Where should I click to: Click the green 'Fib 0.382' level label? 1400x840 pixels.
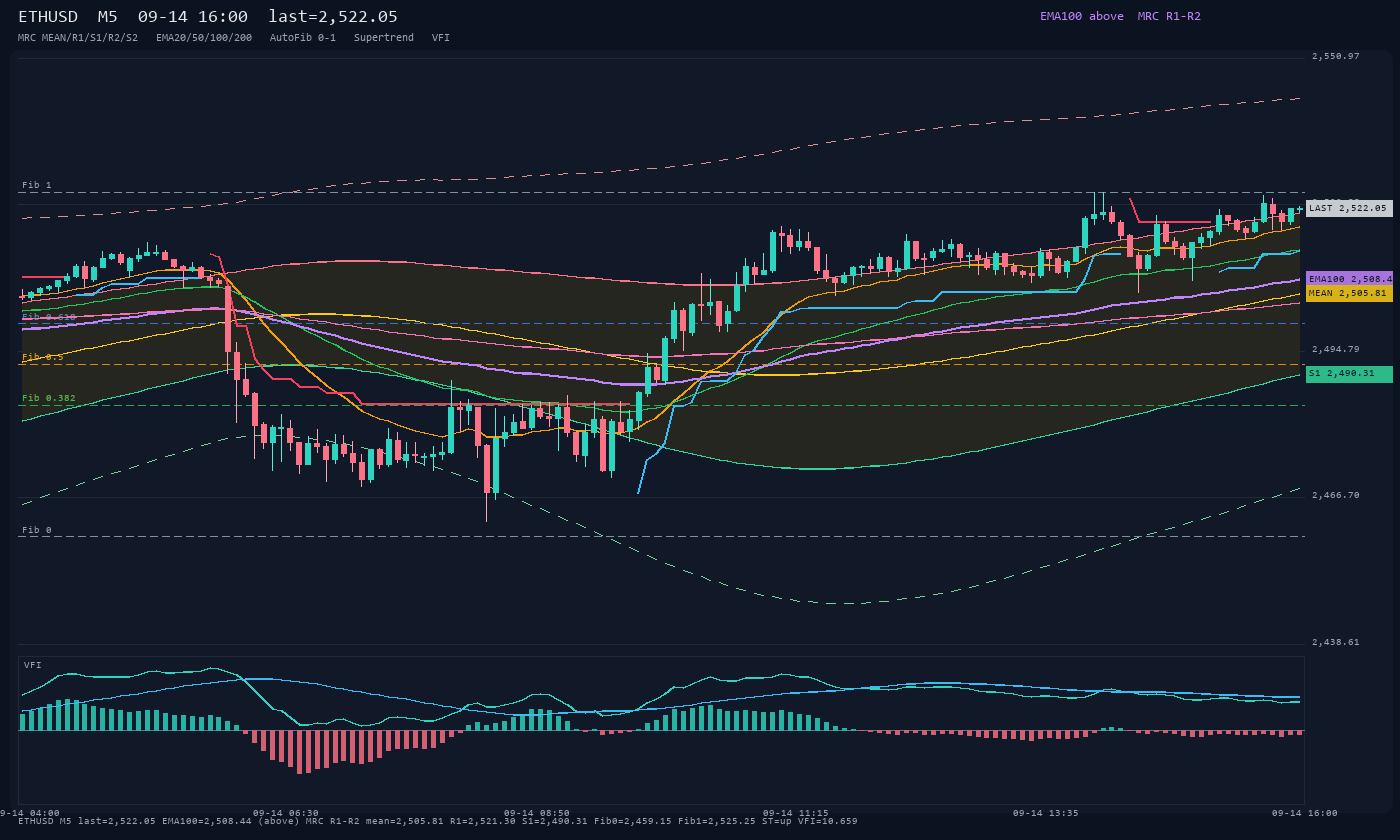(x=49, y=398)
